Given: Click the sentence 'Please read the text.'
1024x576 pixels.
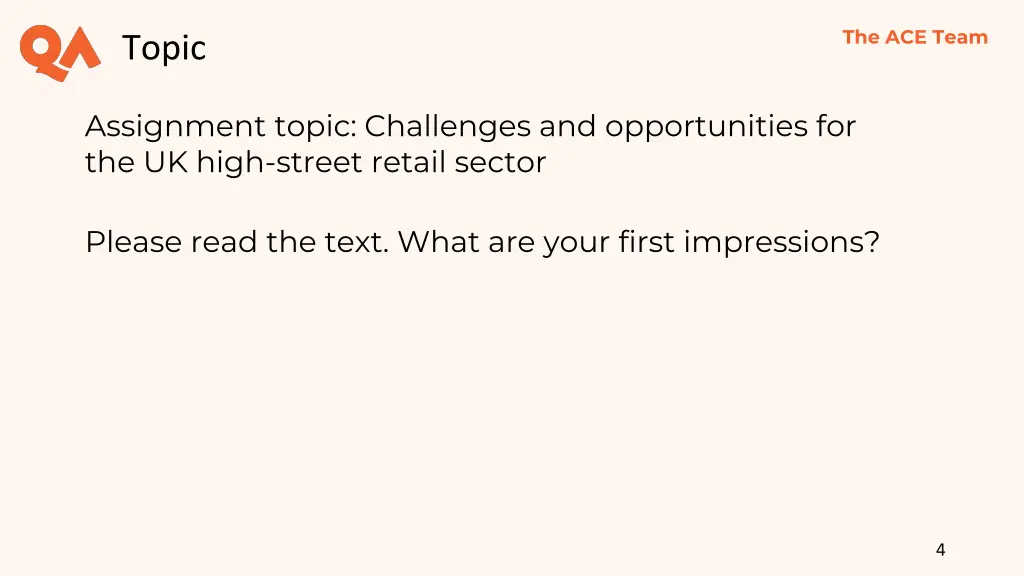Looking at the screenshot, I should (x=237, y=242).
